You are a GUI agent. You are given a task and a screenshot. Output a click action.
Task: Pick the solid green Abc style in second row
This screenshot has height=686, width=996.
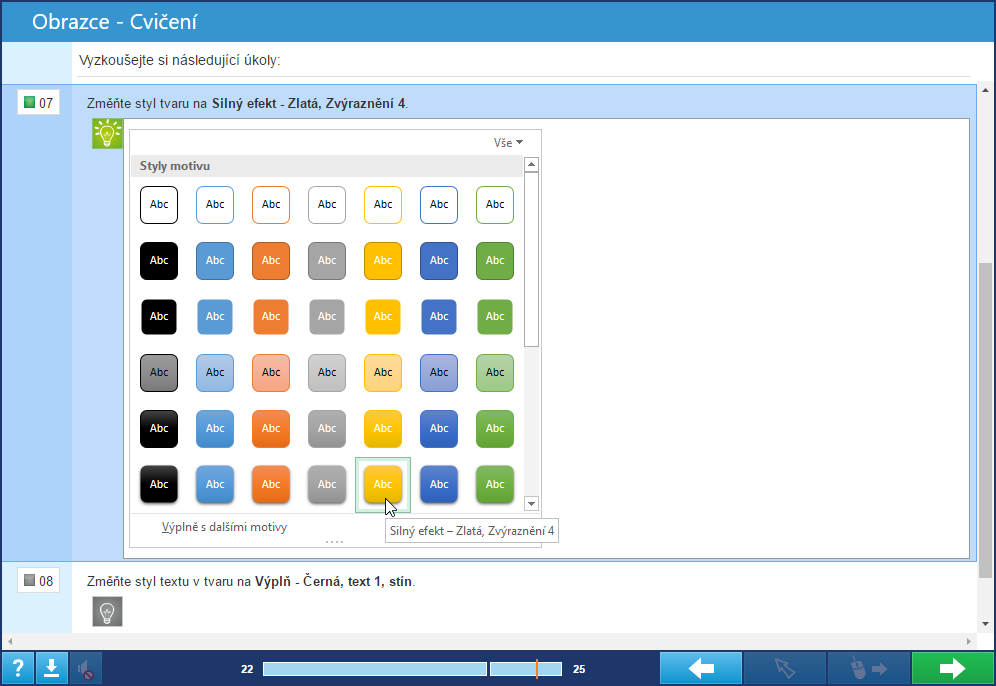pyautogui.click(x=495, y=260)
